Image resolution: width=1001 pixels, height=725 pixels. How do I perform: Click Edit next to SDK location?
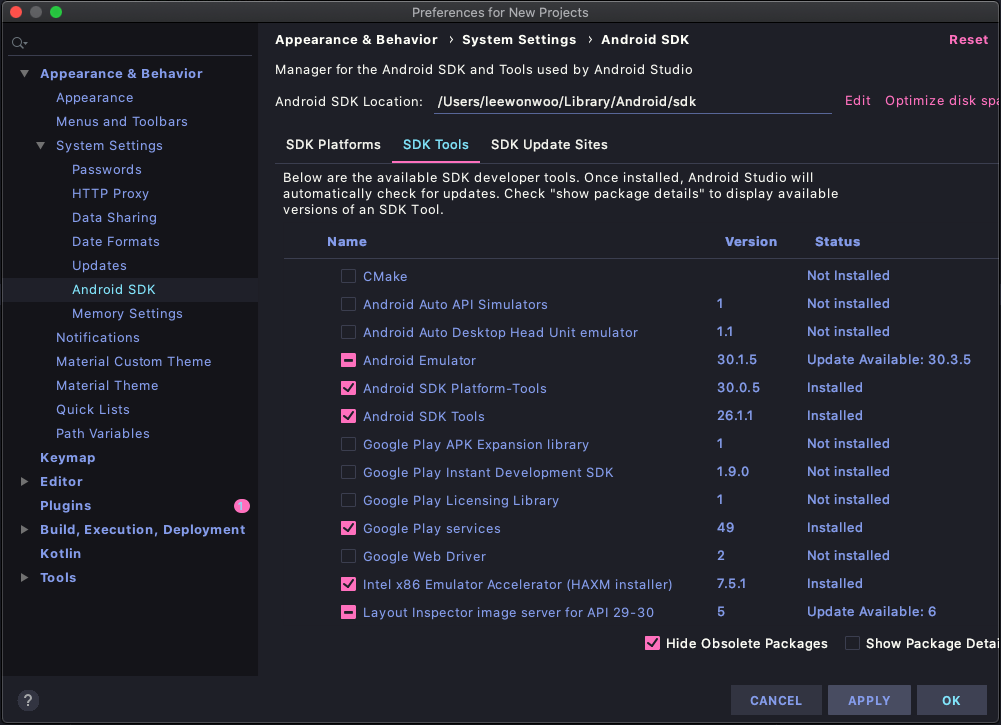tap(857, 101)
